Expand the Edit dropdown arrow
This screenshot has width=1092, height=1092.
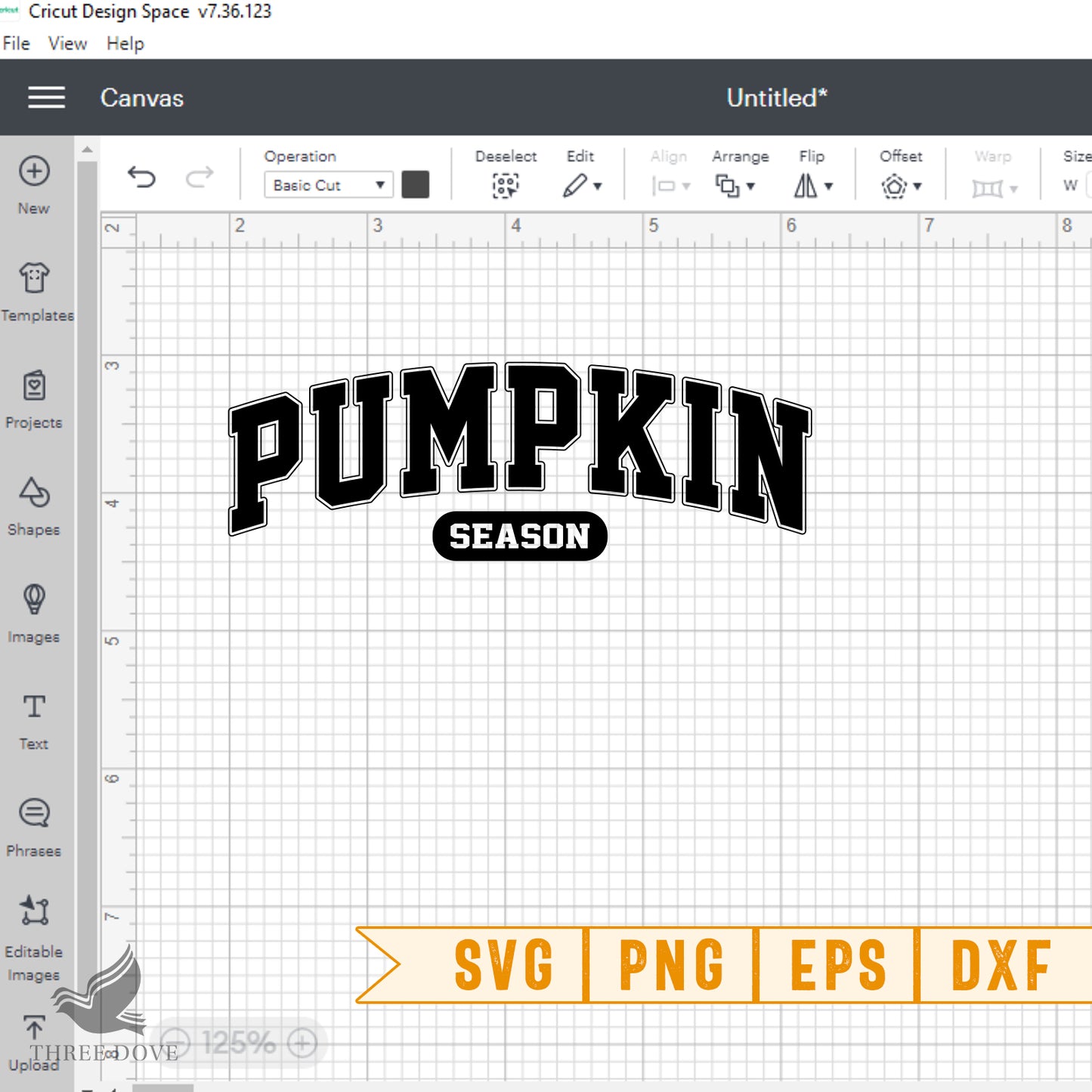click(598, 186)
